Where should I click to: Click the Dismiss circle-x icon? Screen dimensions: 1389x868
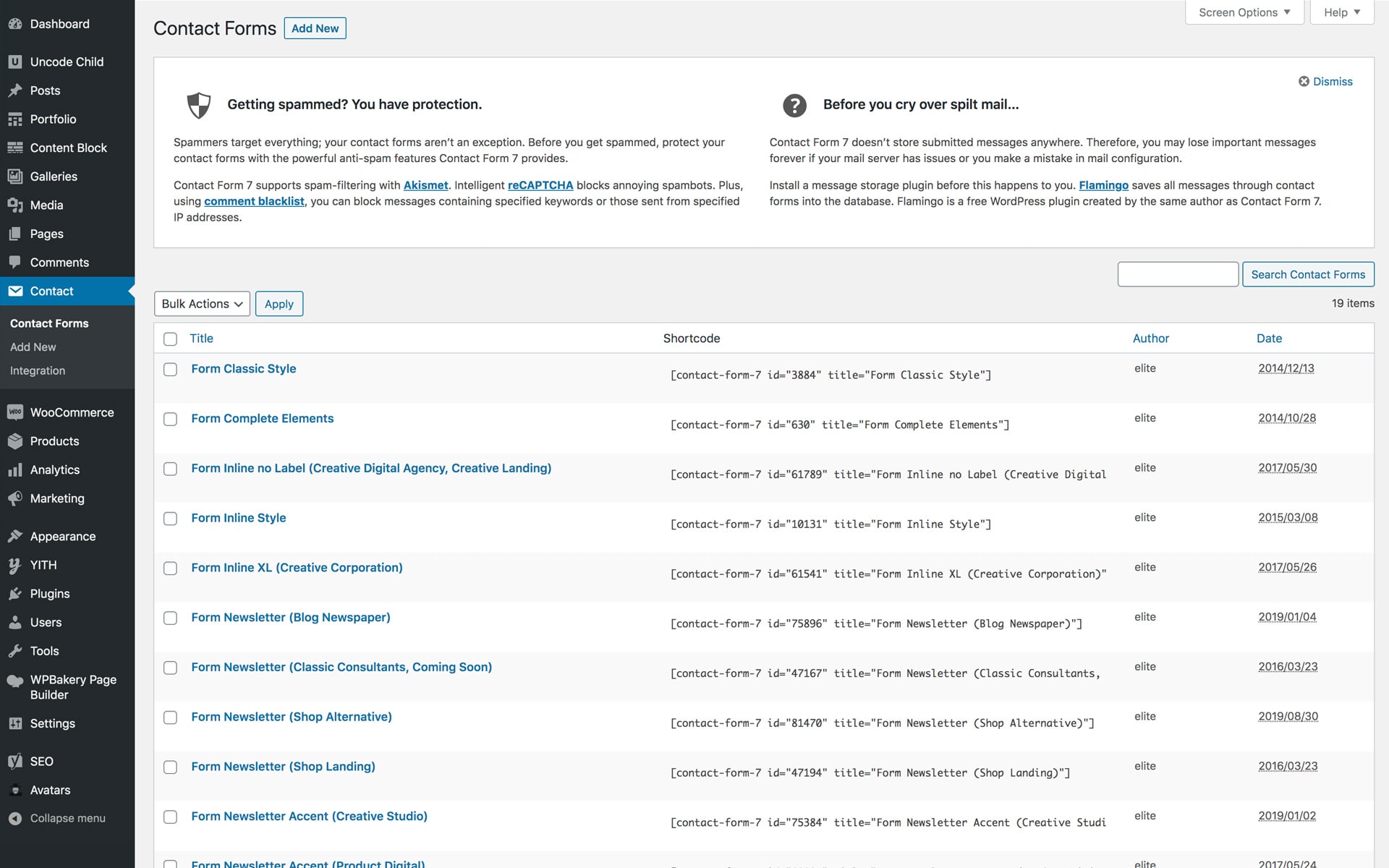1304,82
